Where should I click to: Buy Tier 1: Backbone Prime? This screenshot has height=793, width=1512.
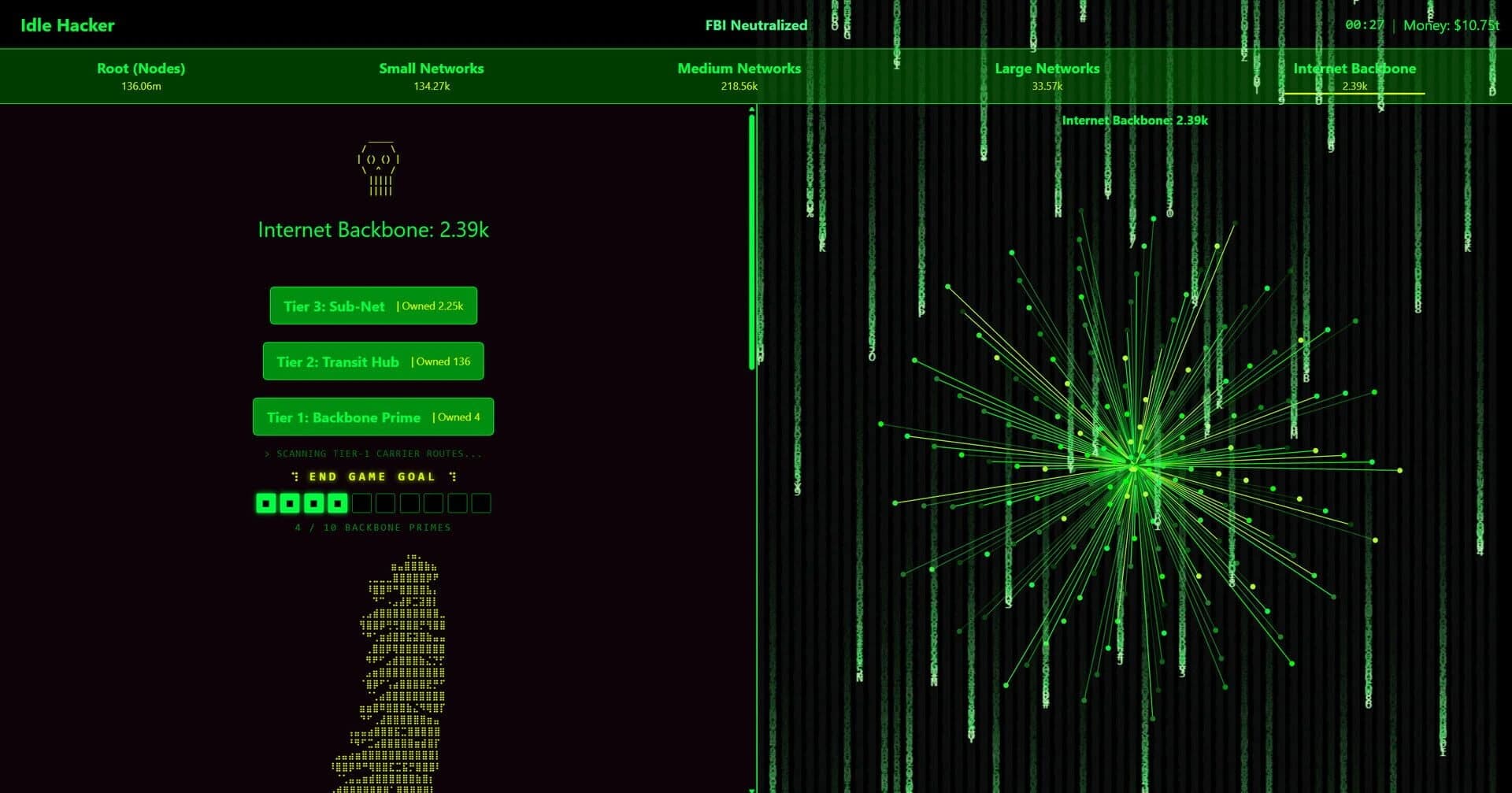(373, 417)
